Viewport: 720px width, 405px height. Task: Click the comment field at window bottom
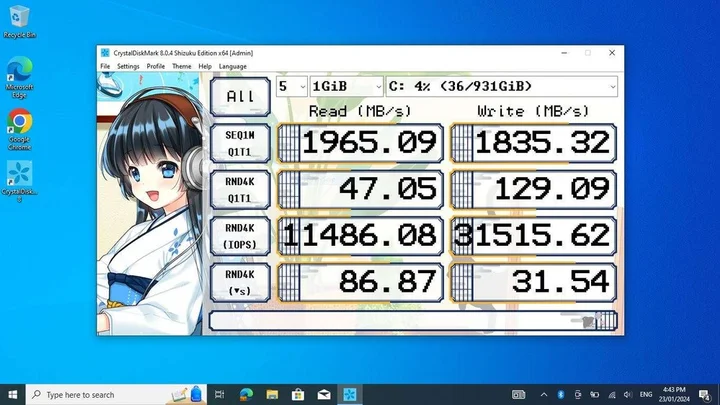[413, 321]
